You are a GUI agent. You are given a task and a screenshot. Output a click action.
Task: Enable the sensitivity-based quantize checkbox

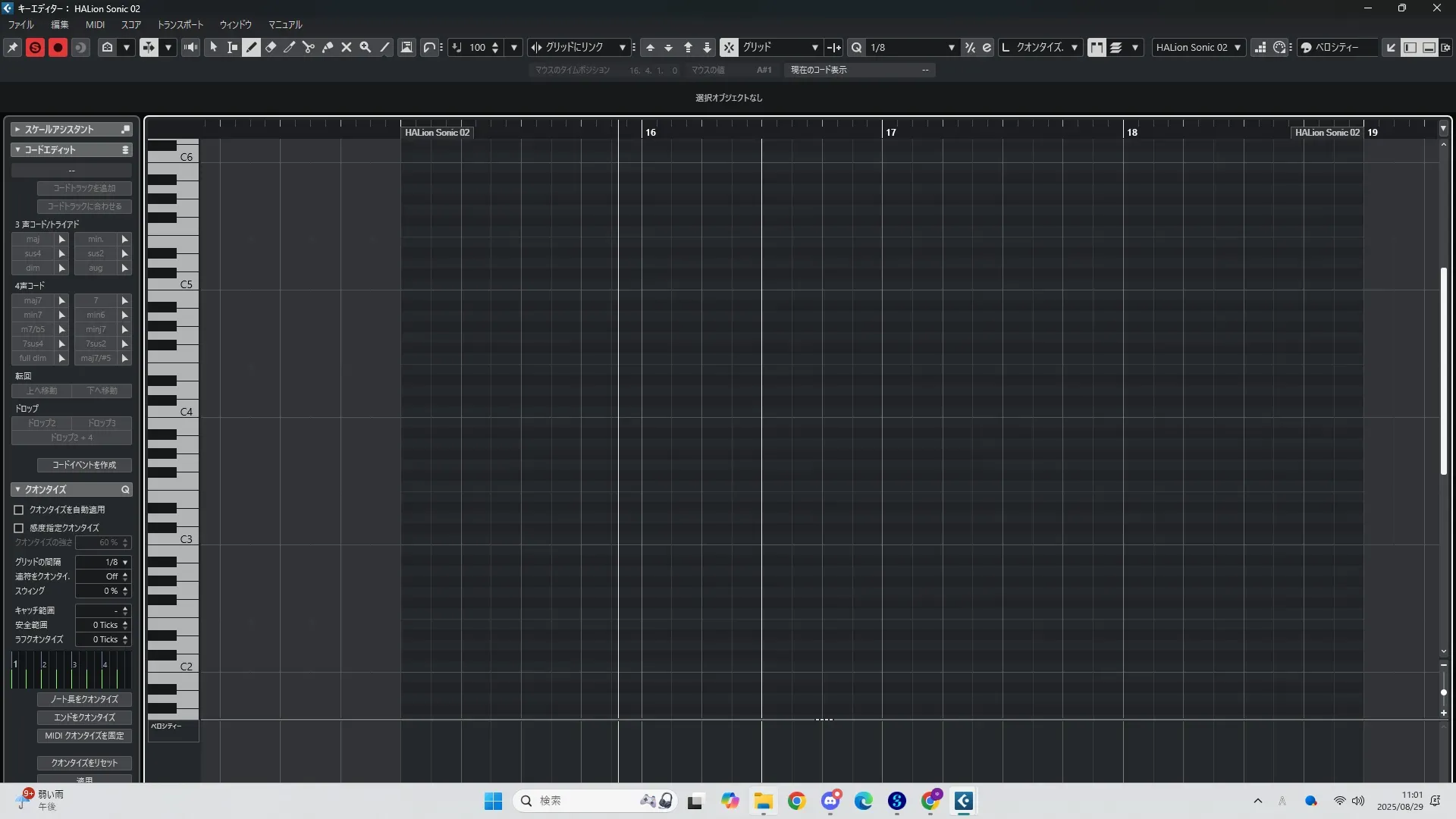click(19, 528)
